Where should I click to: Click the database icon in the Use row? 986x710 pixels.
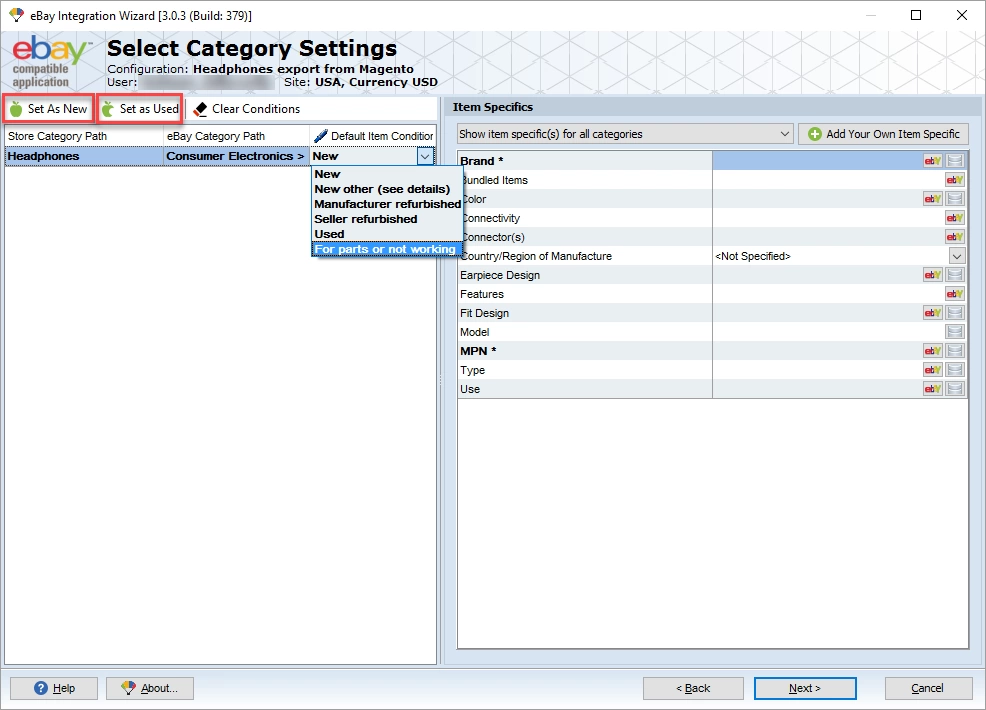[x=955, y=389]
